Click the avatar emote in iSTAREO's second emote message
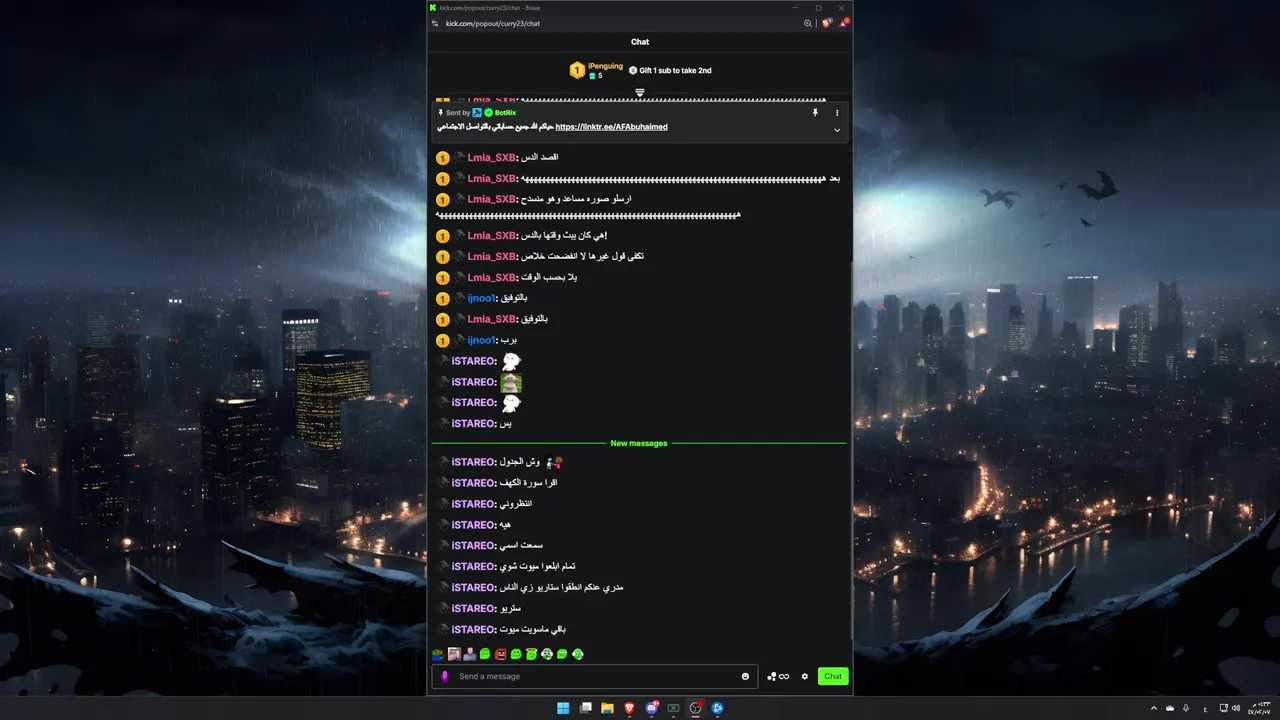The image size is (1280, 720). [x=511, y=382]
